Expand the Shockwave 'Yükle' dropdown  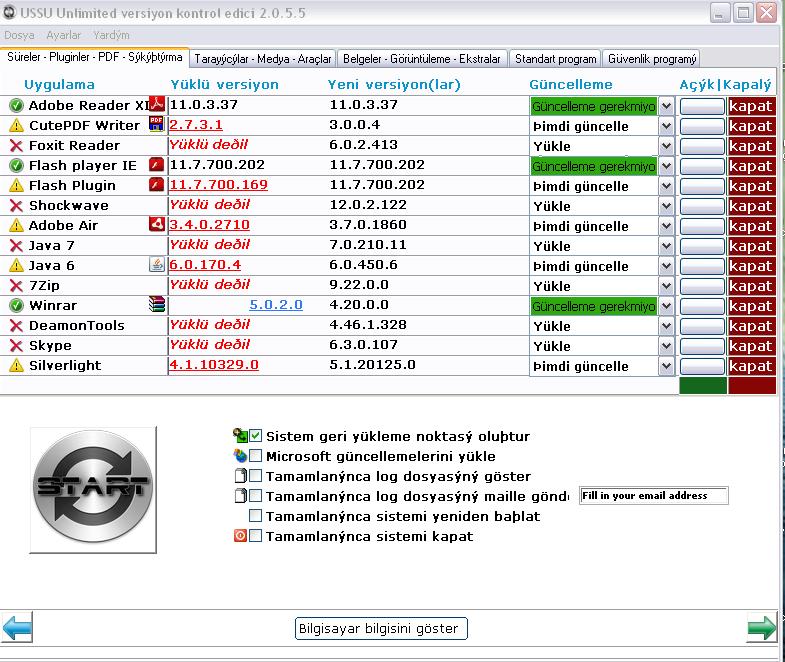666,206
